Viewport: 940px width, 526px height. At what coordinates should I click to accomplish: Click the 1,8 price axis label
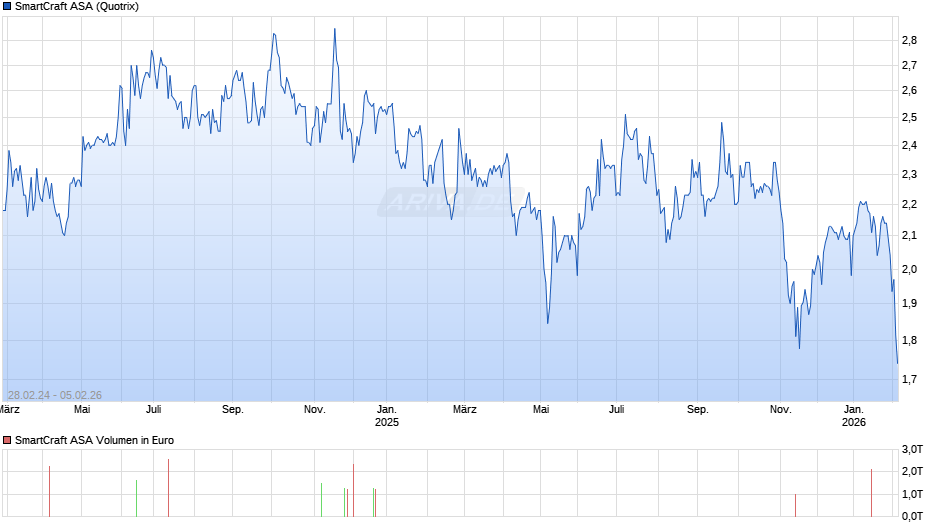pyautogui.click(x=909, y=341)
